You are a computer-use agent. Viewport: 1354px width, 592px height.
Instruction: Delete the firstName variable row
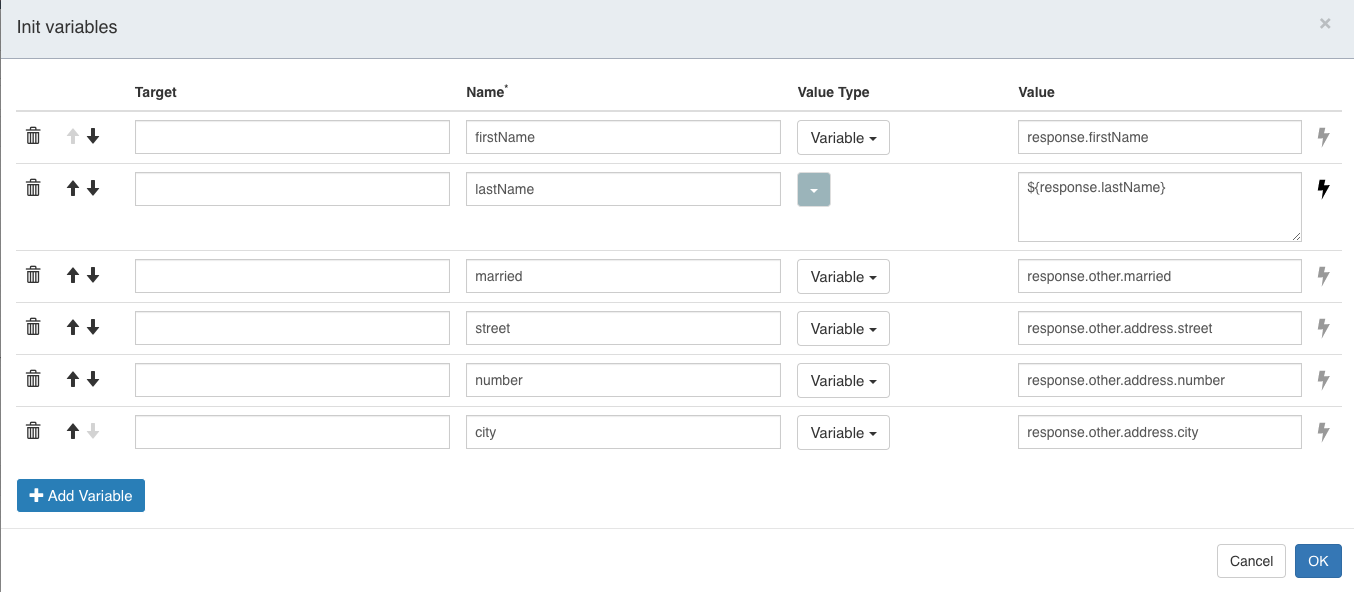tap(33, 136)
